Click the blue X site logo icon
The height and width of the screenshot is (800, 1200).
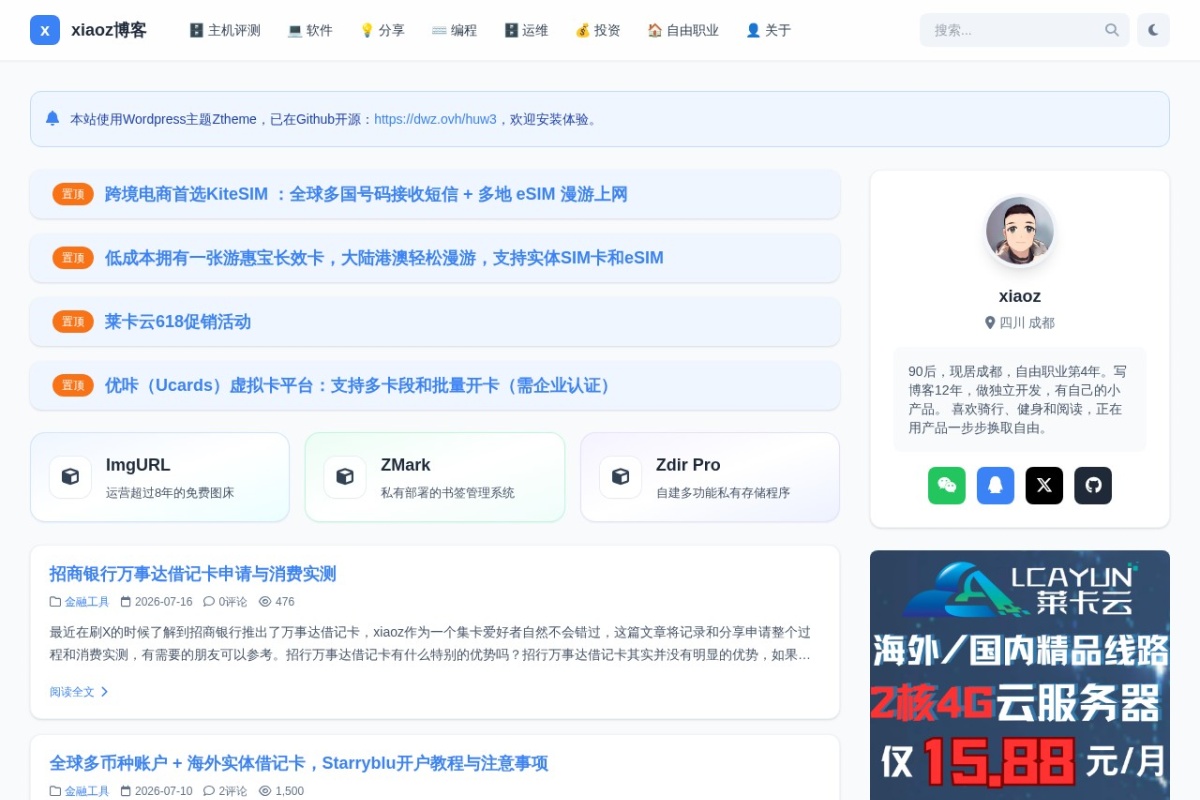click(x=45, y=30)
